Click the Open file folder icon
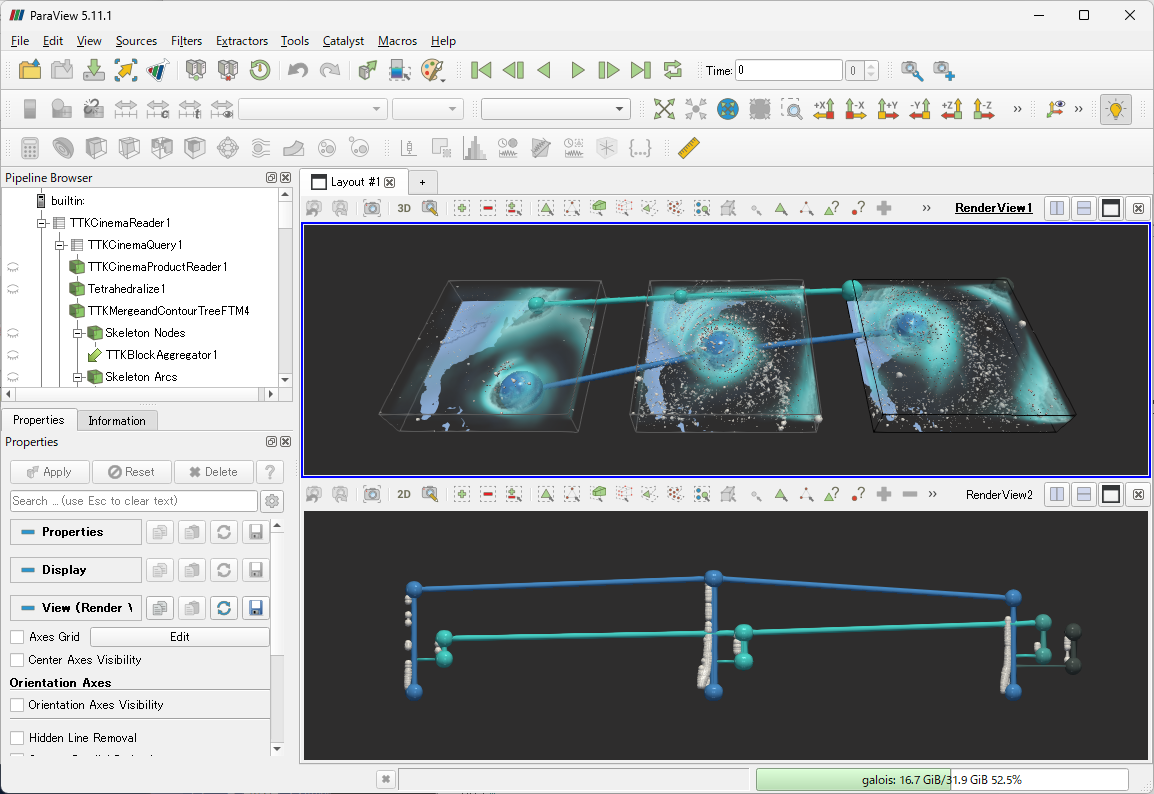This screenshot has height=794, width=1154. (30, 70)
